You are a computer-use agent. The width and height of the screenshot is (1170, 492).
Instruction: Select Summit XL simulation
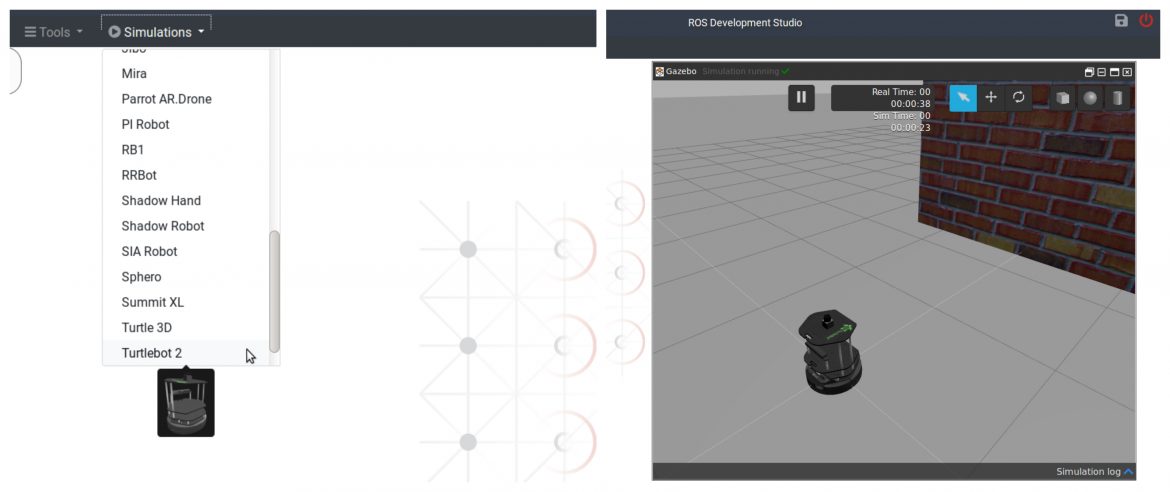point(186,302)
